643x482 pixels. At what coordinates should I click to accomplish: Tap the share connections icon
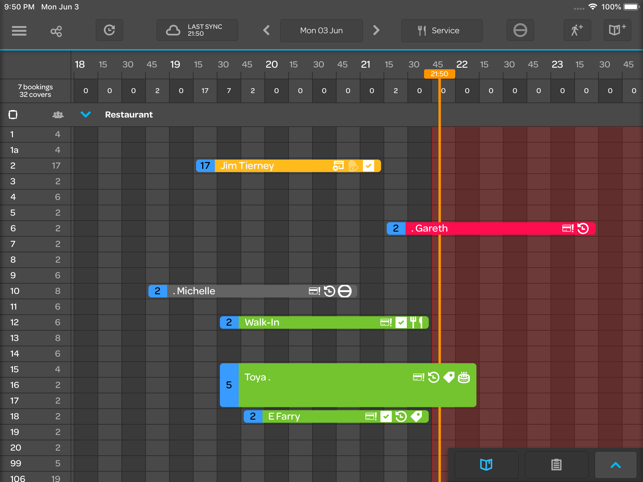(x=56, y=31)
